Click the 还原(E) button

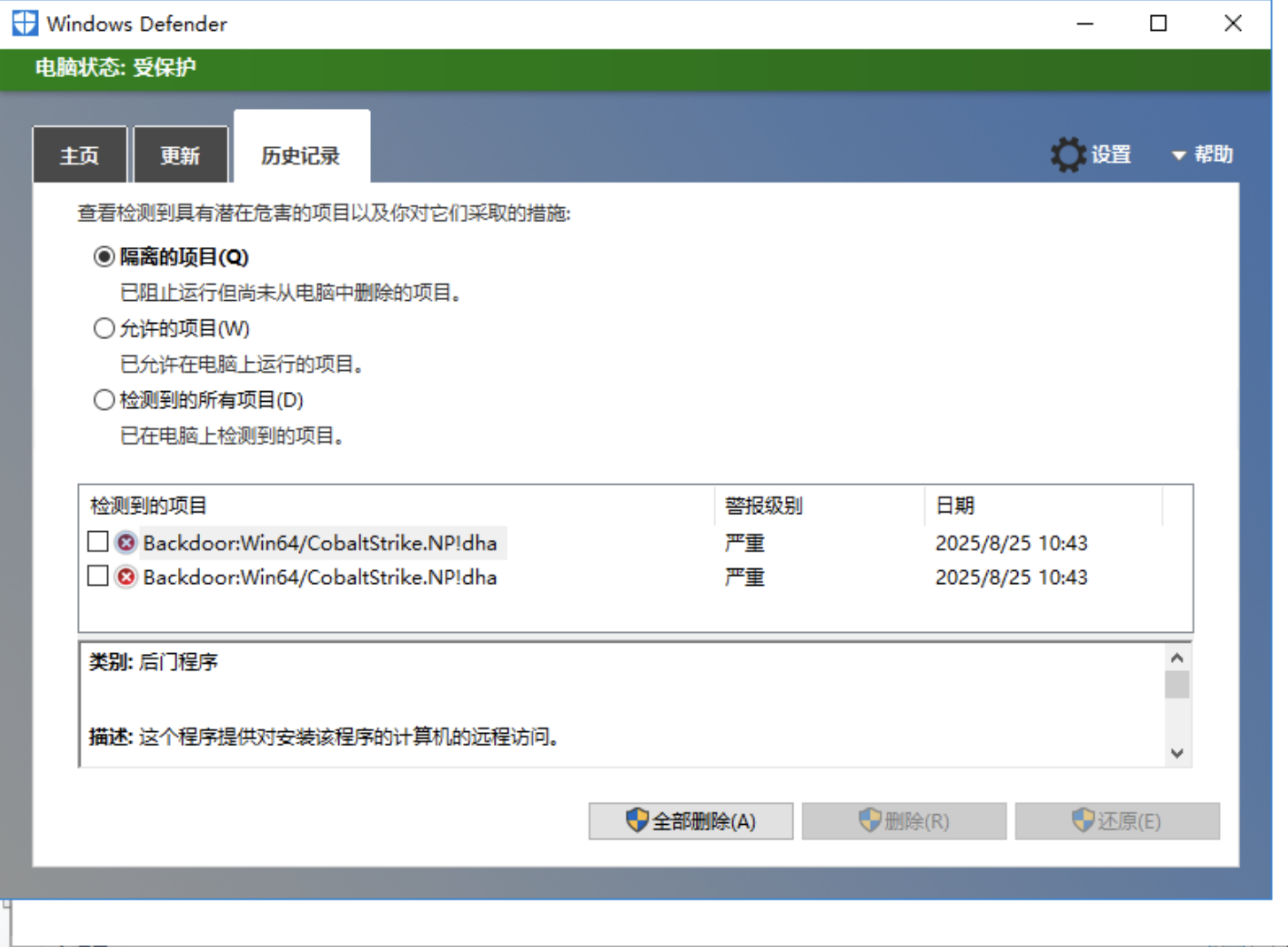[1117, 821]
